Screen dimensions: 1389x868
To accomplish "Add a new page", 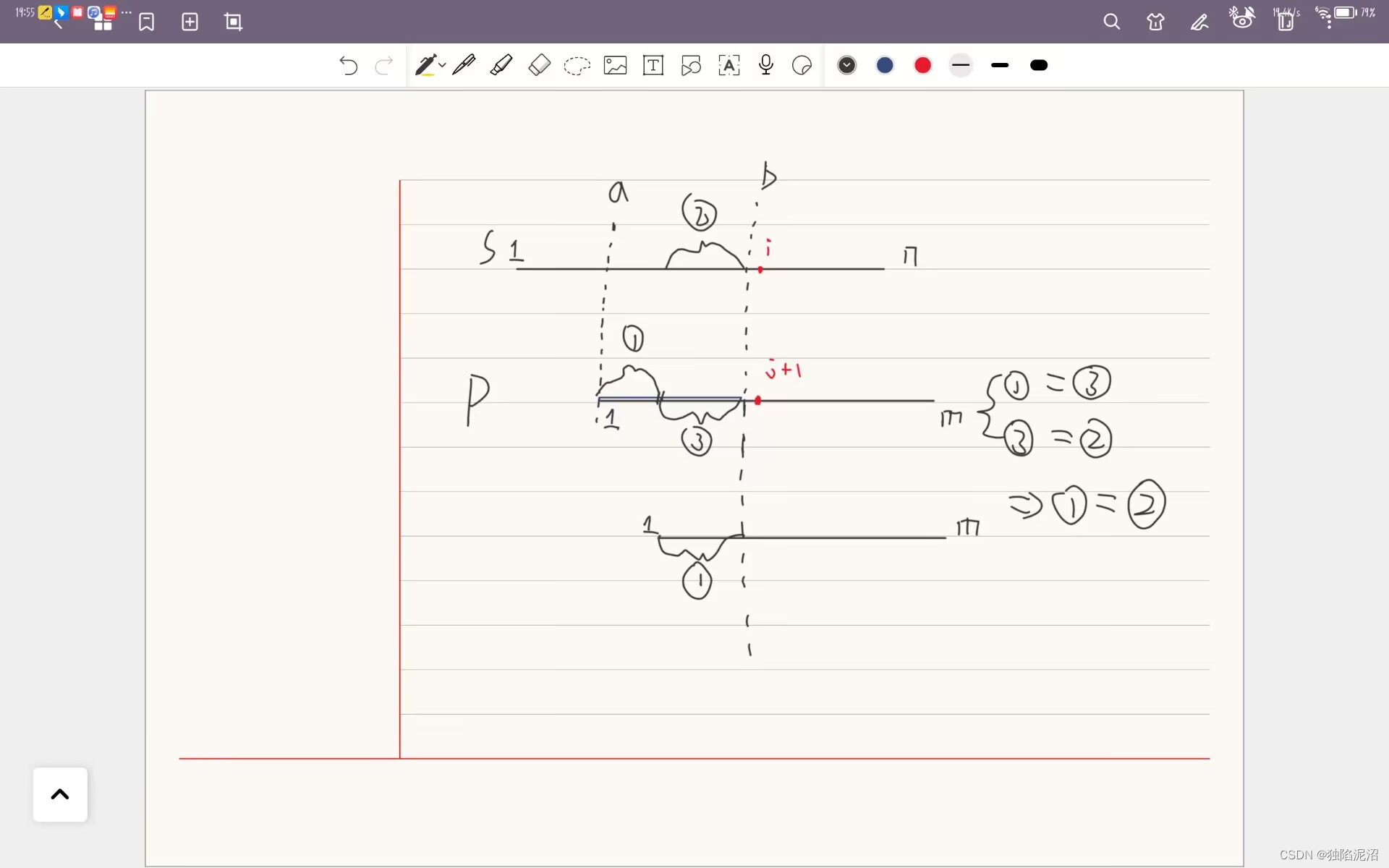I will 190,22.
